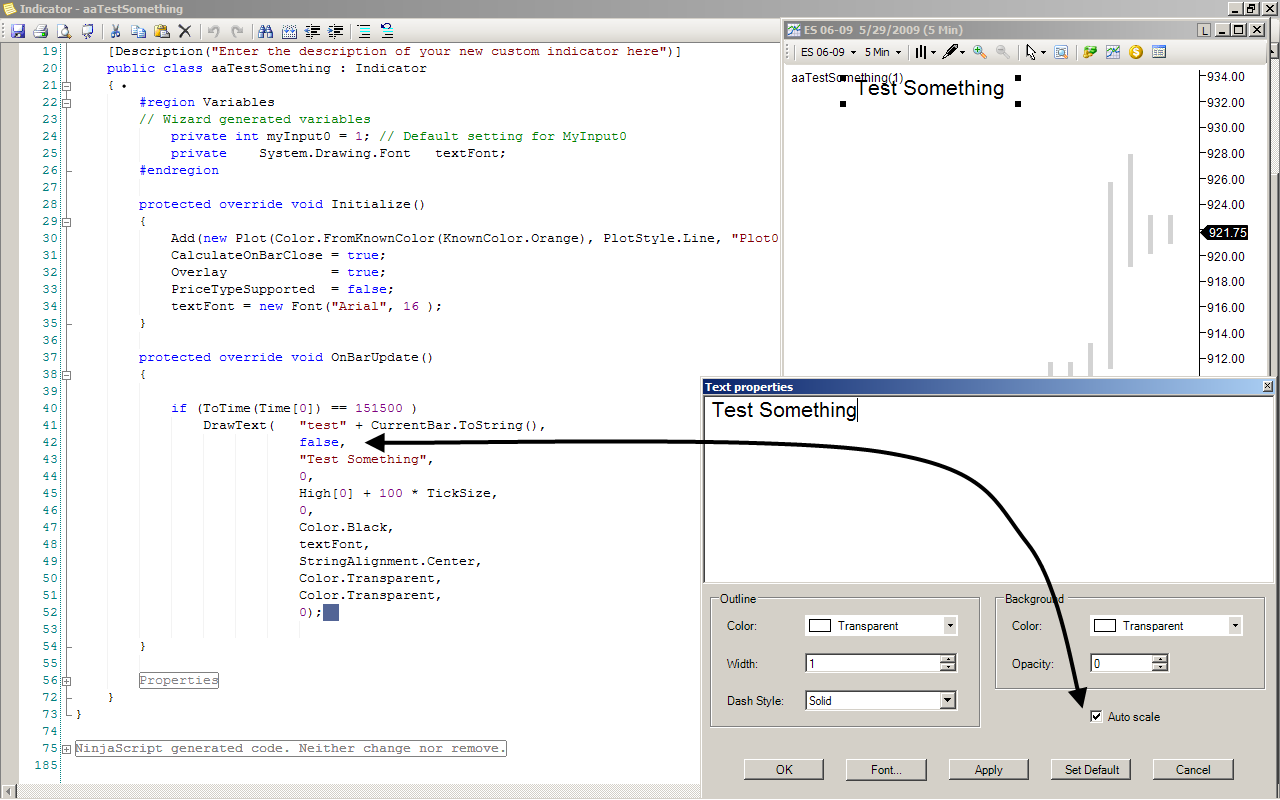This screenshot has width=1280, height=800.
Task: Click the Set Default button
Action: 1091,769
